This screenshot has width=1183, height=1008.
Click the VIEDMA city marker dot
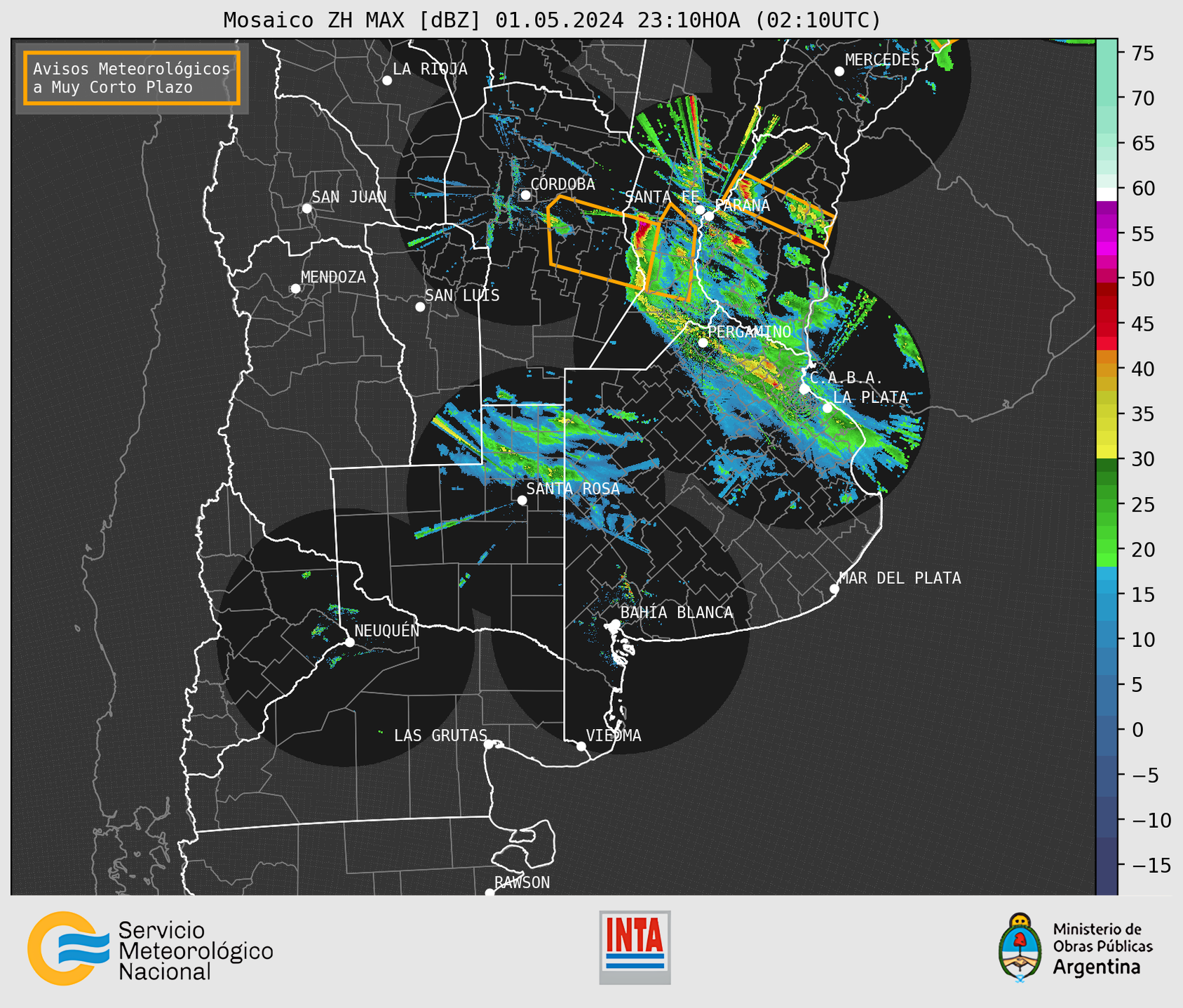[x=581, y=747]
